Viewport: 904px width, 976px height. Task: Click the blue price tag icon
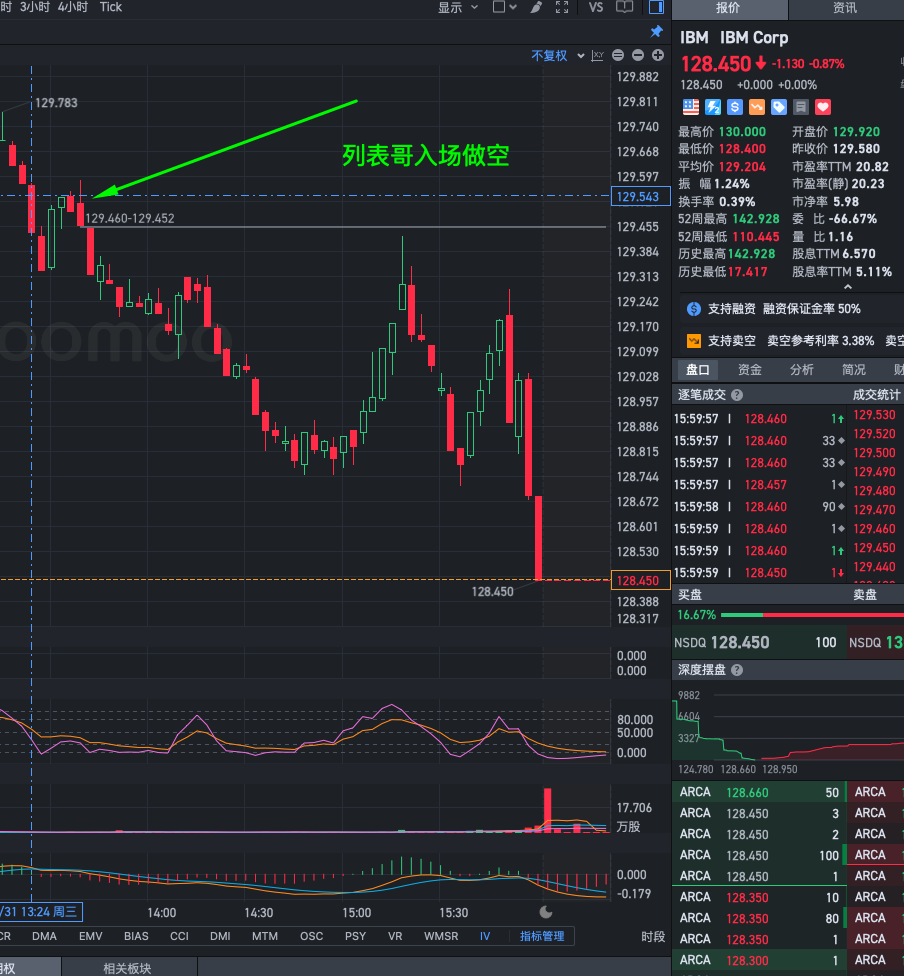779,107
